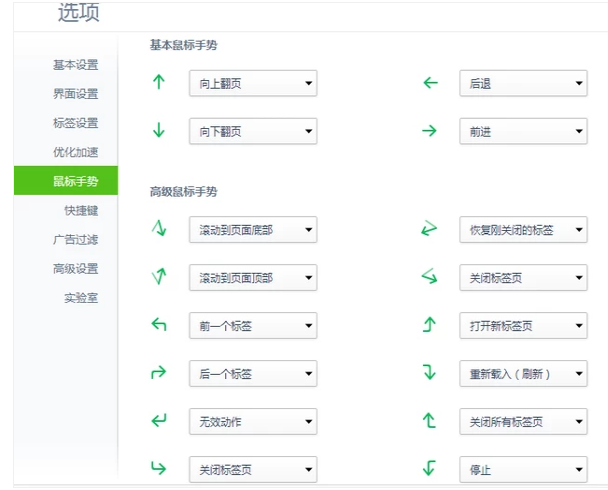Screen dimensions: 608x490
Task: Select 快捷键 in the sidebar
Action: point(80,210)
